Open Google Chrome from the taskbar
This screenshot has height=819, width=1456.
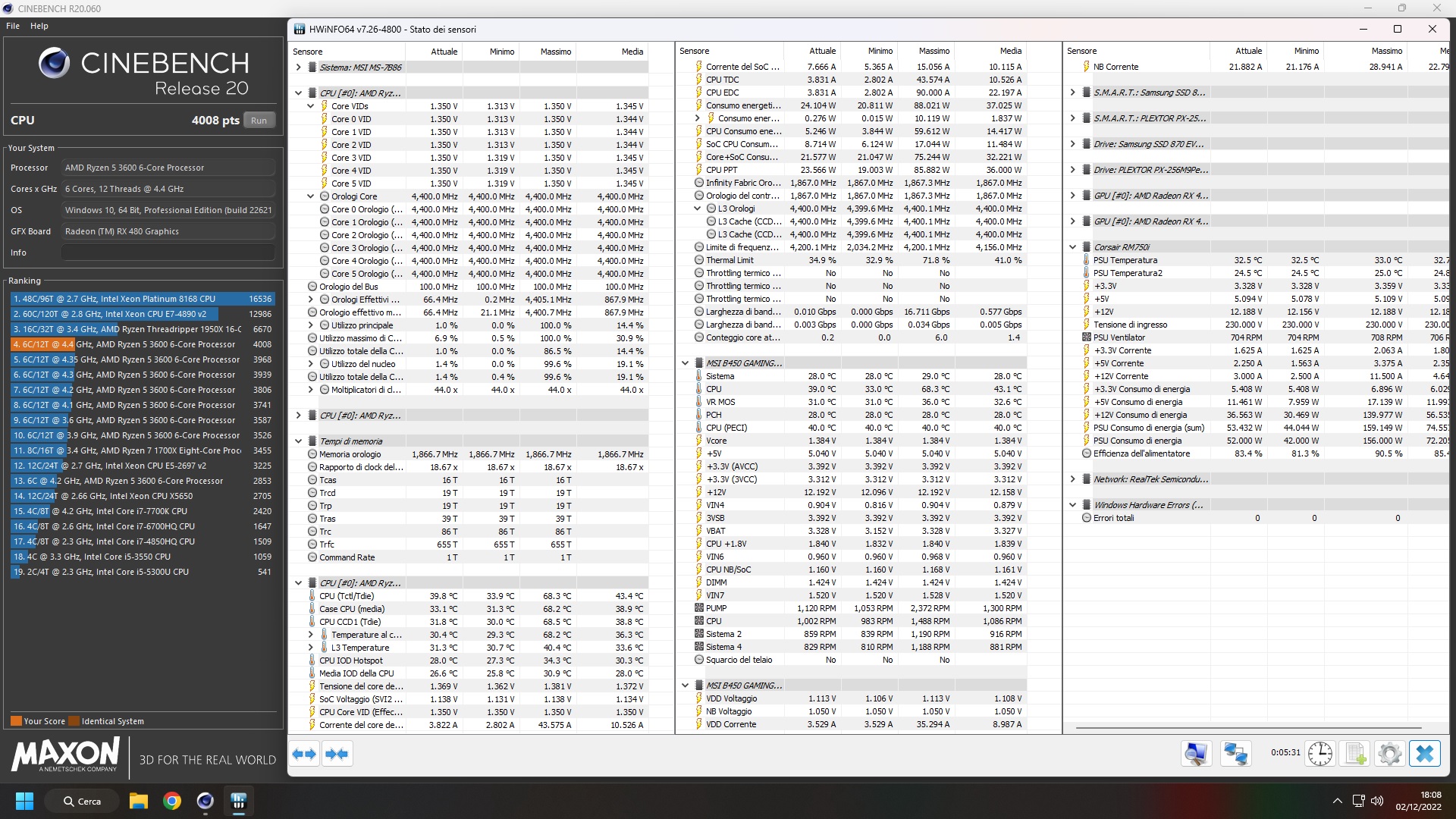point(172,801)
